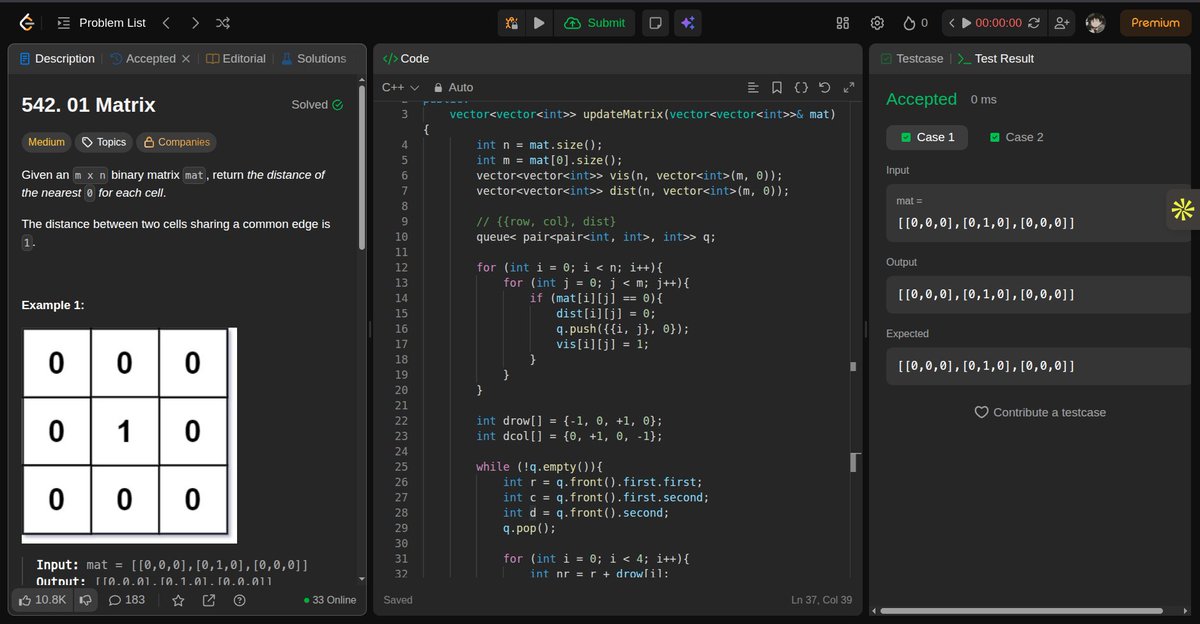Reset code to default with undo icon

[825, 87]
